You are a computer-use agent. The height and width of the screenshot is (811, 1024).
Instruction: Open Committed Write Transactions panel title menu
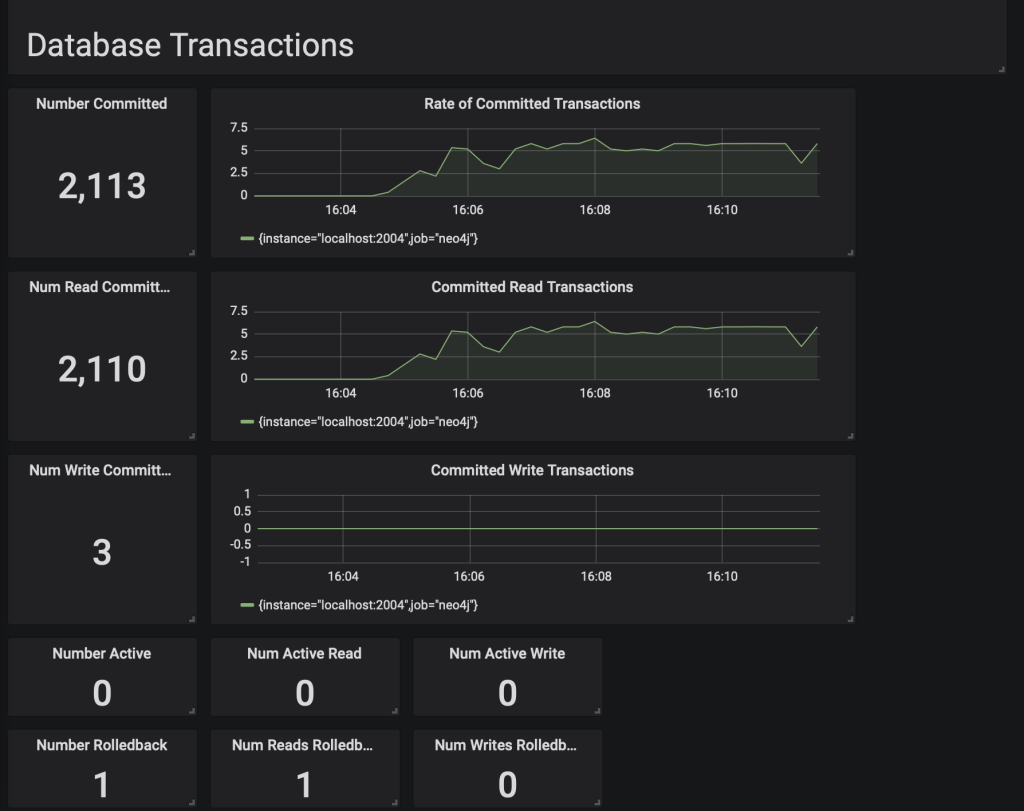pyautogui.click(x=532, y=470)
